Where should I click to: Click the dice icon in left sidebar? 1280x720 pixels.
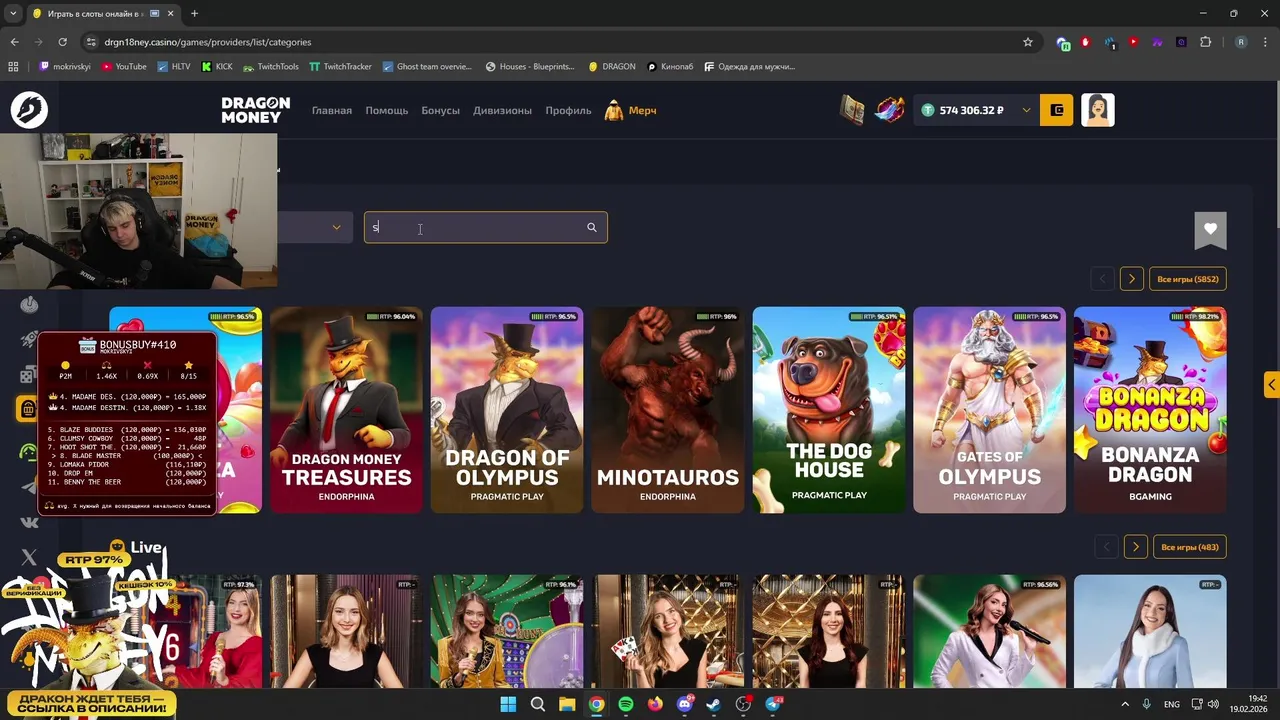pyautogui.click(x=27, y=375)
